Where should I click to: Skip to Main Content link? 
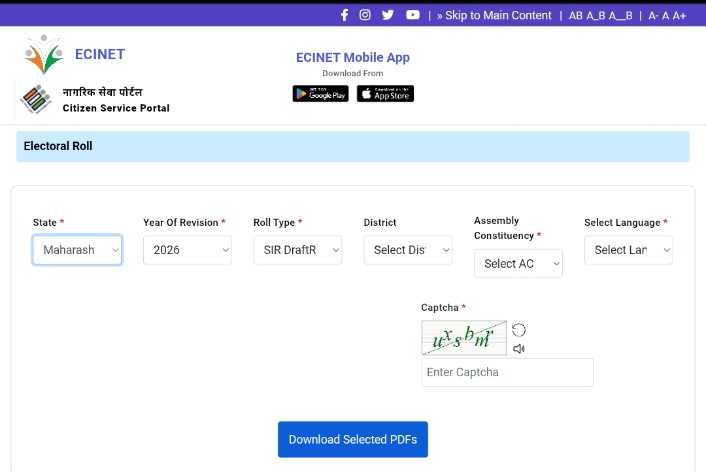click(x=494, y=15)
